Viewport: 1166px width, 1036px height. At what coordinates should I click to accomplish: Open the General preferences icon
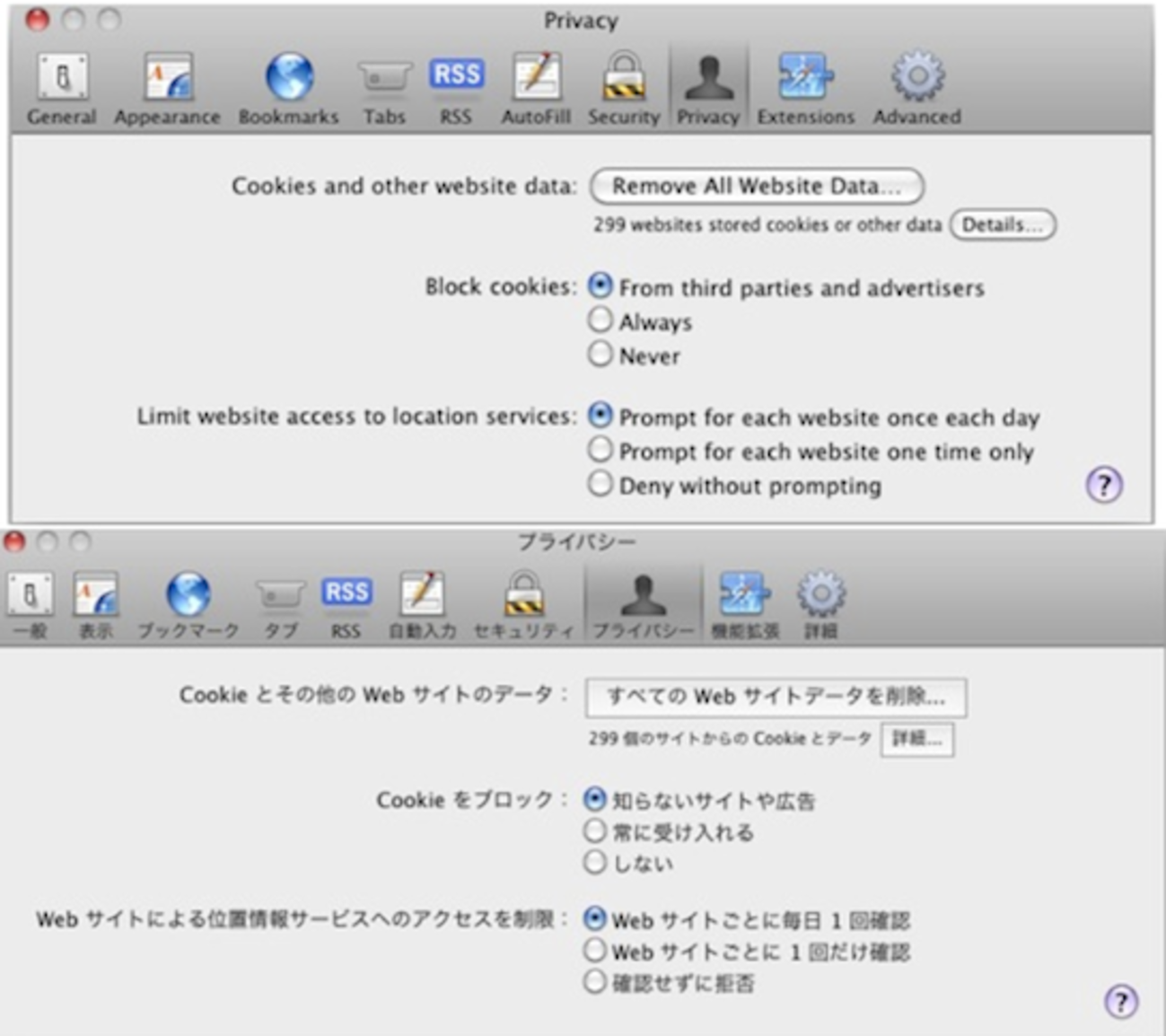pos(61,88)
